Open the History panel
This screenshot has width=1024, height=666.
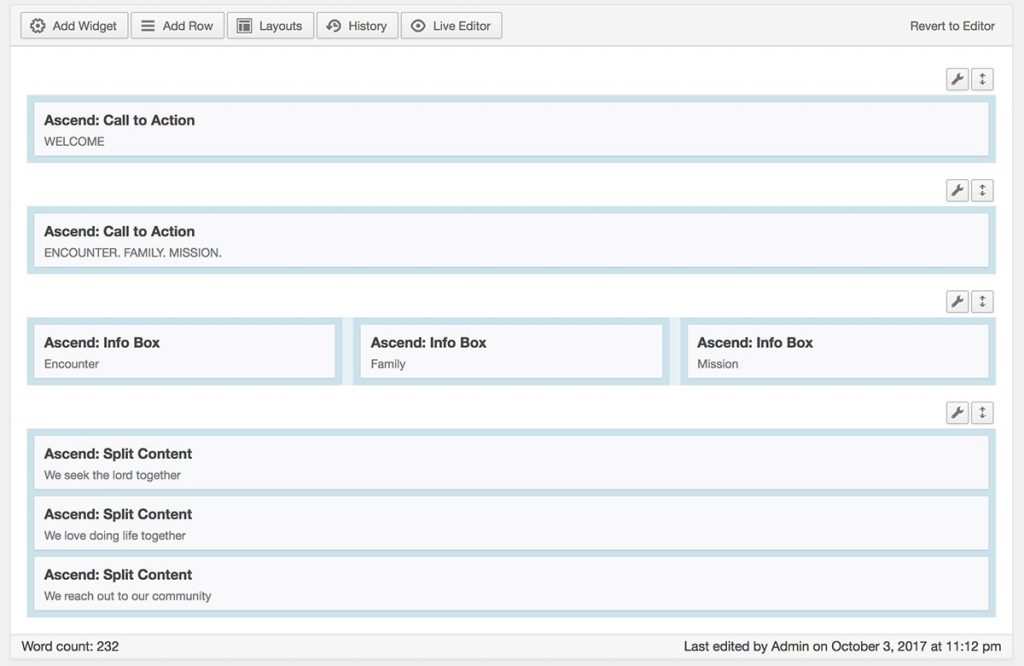pos(357,25)
